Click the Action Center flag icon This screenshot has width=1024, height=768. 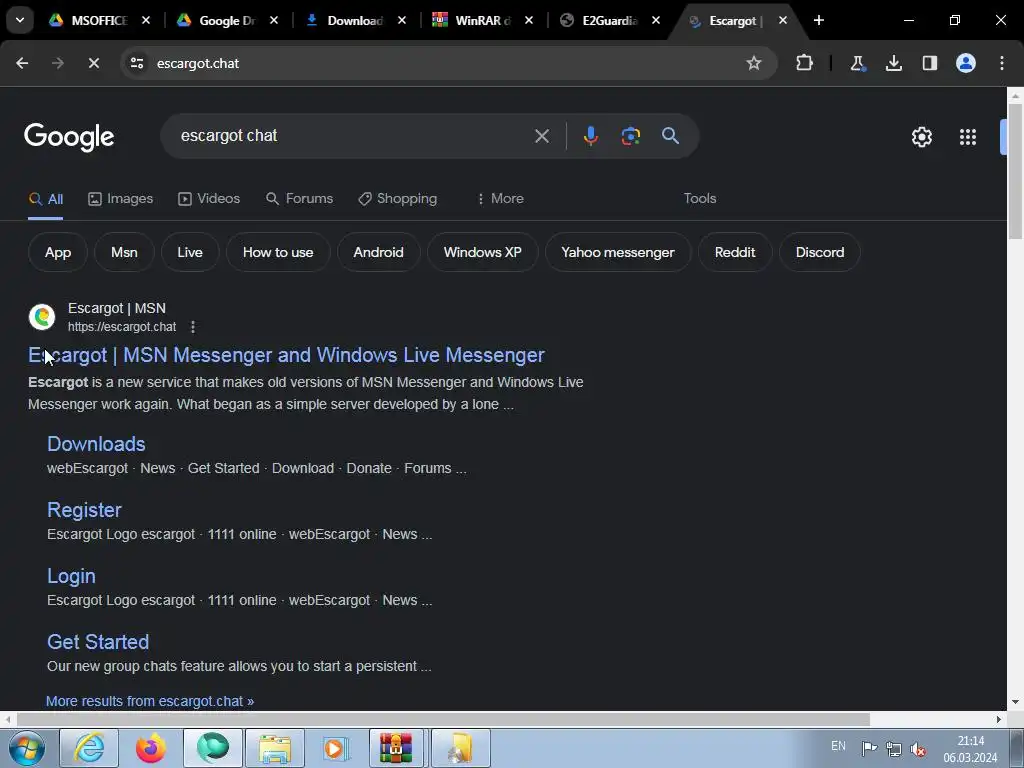pos(869,749)
